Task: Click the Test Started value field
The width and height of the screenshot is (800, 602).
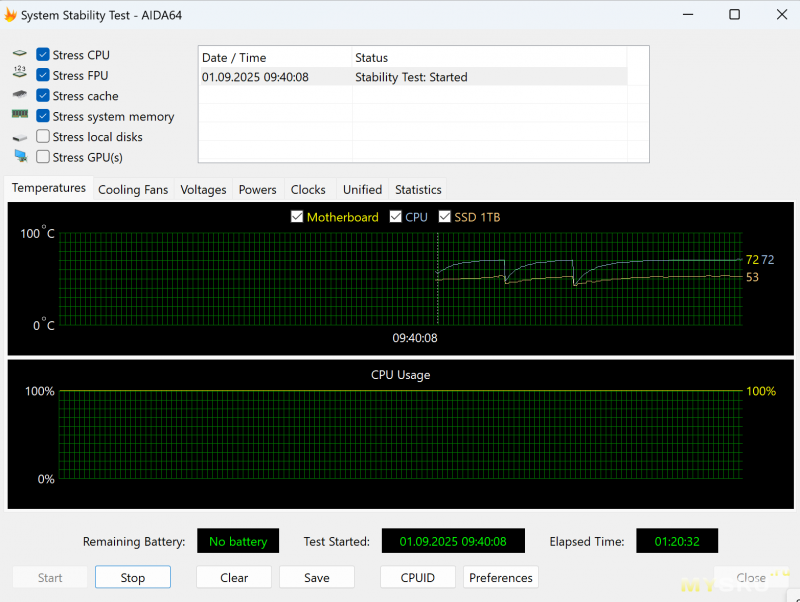Action: pos(453,541)
